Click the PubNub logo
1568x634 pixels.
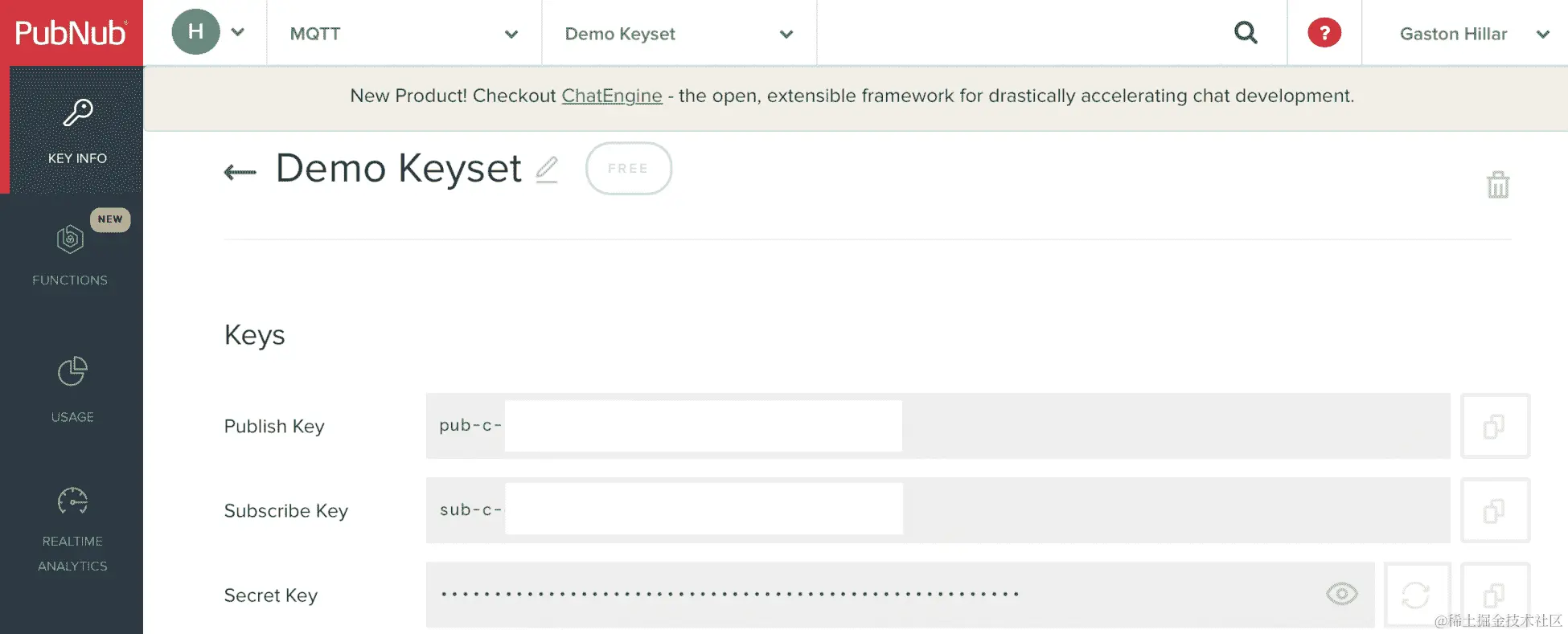pos(71,33)
